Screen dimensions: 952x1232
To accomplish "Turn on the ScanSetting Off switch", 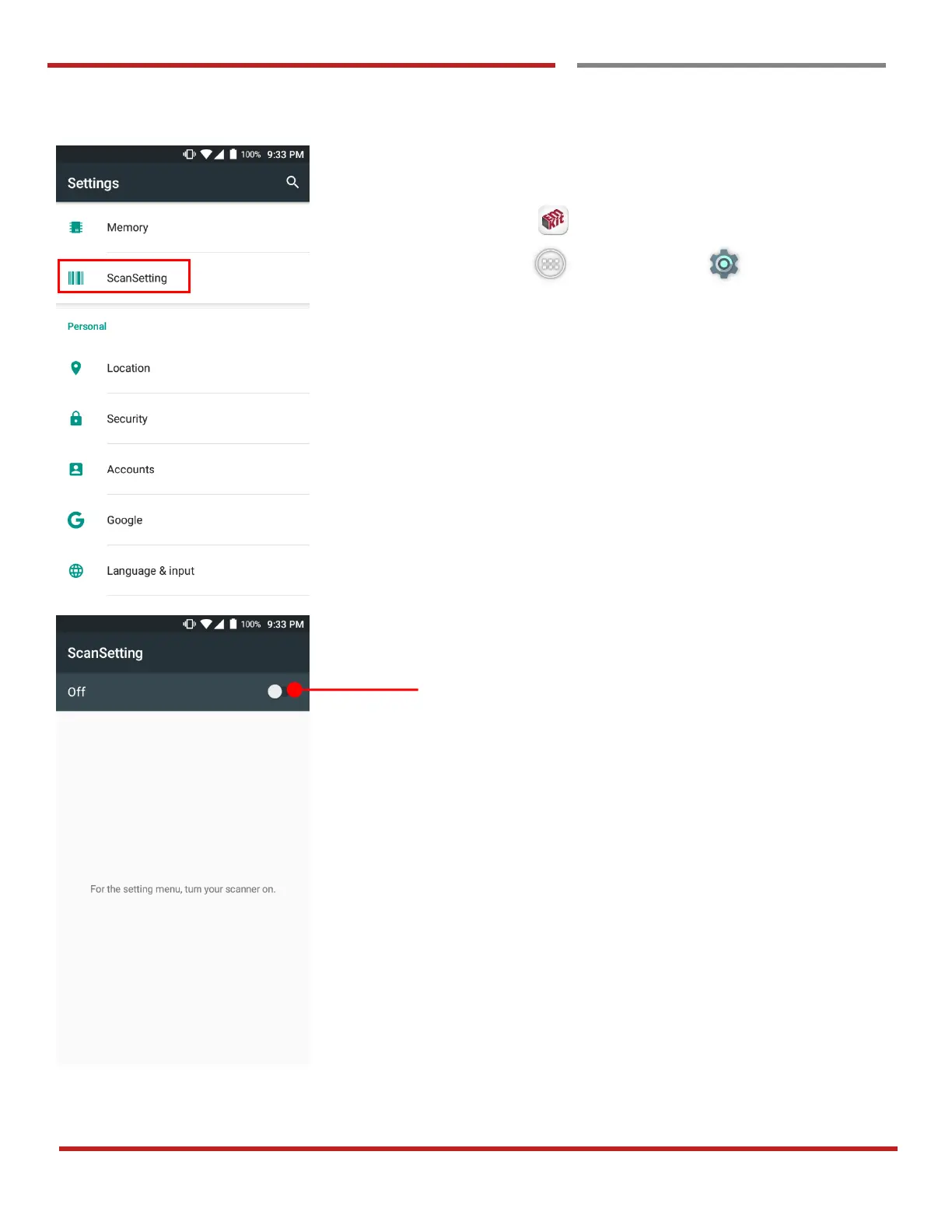I will click(x=284, y=691).
